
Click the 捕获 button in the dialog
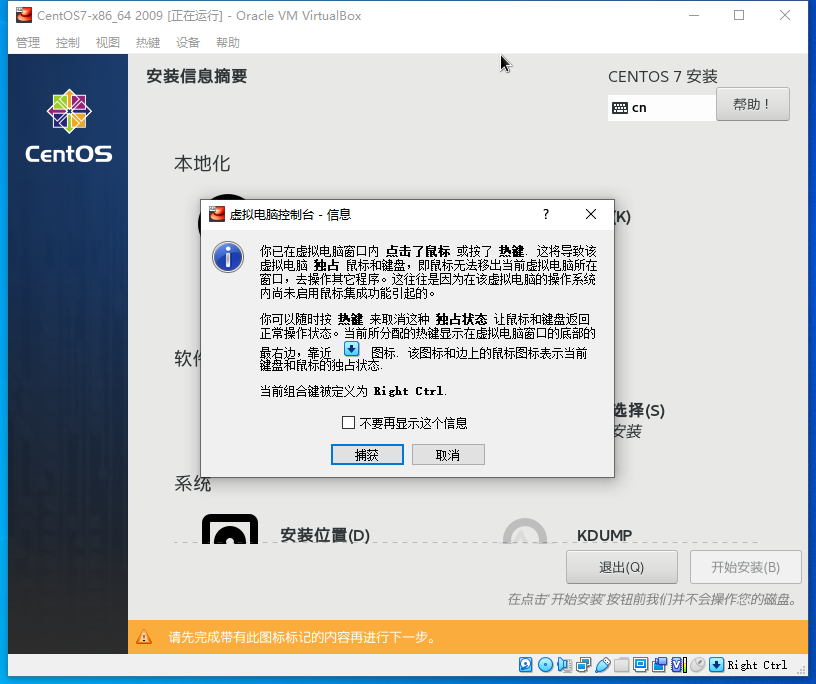coord(368,454)
